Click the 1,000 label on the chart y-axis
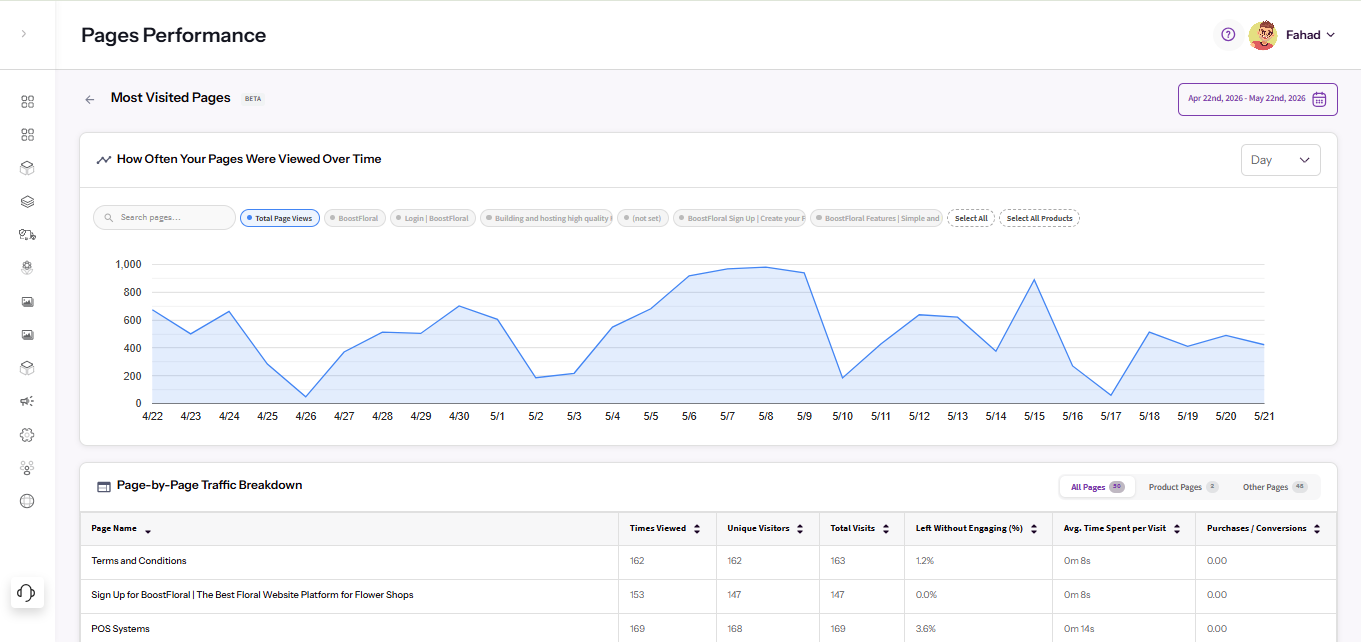The image size is (1361, 642). click(x=128, y=264)
